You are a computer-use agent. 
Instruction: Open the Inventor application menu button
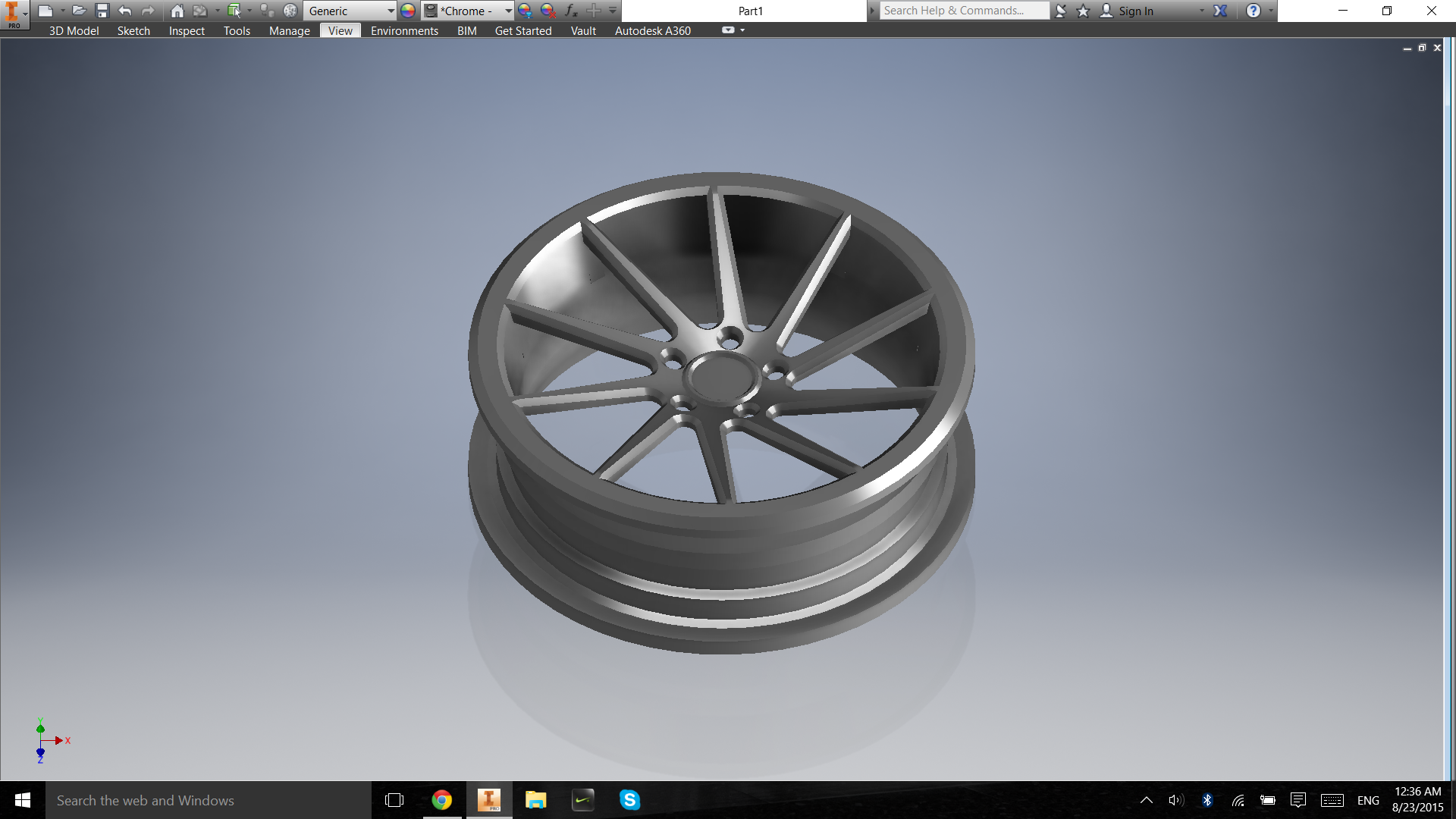[x=14, y=14]
